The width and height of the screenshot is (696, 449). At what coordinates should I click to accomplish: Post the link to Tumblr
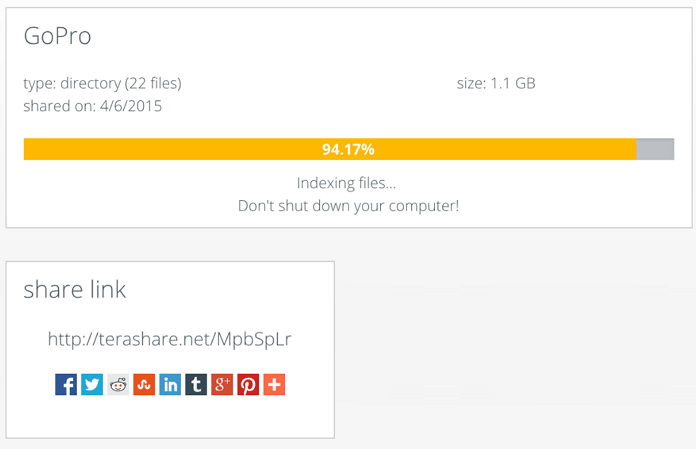[x=196, y=384]
